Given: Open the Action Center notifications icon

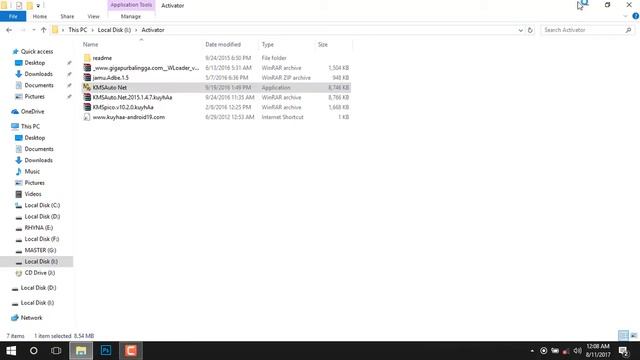Looking at the screenshot, I should pyautogui.click(x=623, y=351).
